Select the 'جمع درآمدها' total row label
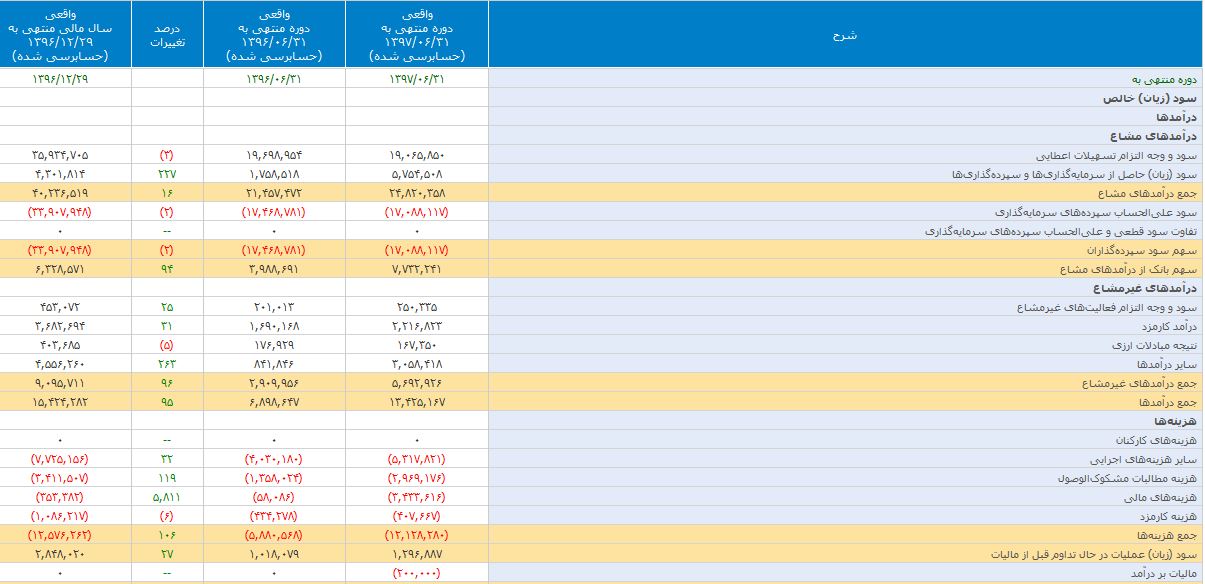Image resolution: width=1205 pixels, height=584 pixels. click(1168, 402)
